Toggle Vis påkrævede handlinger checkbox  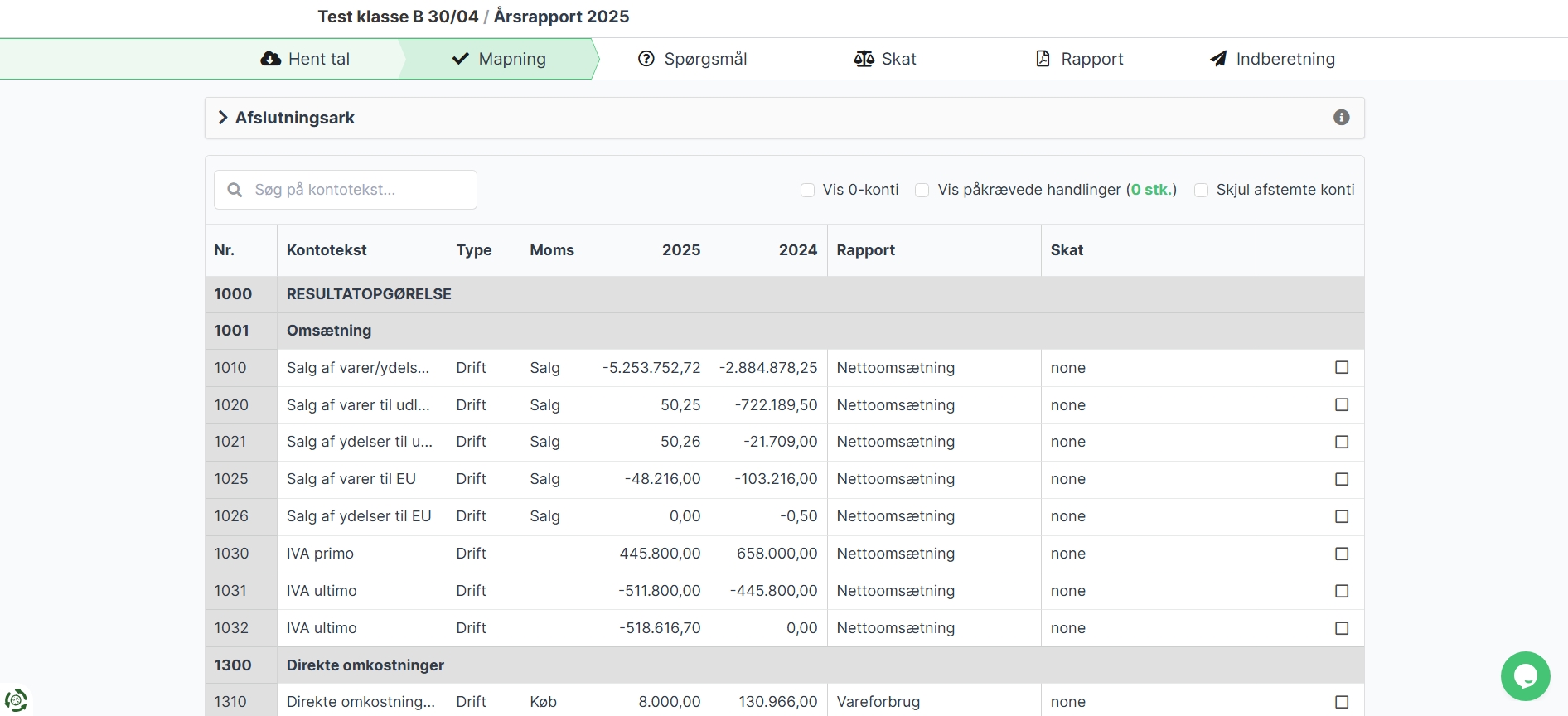coord(922,191)
